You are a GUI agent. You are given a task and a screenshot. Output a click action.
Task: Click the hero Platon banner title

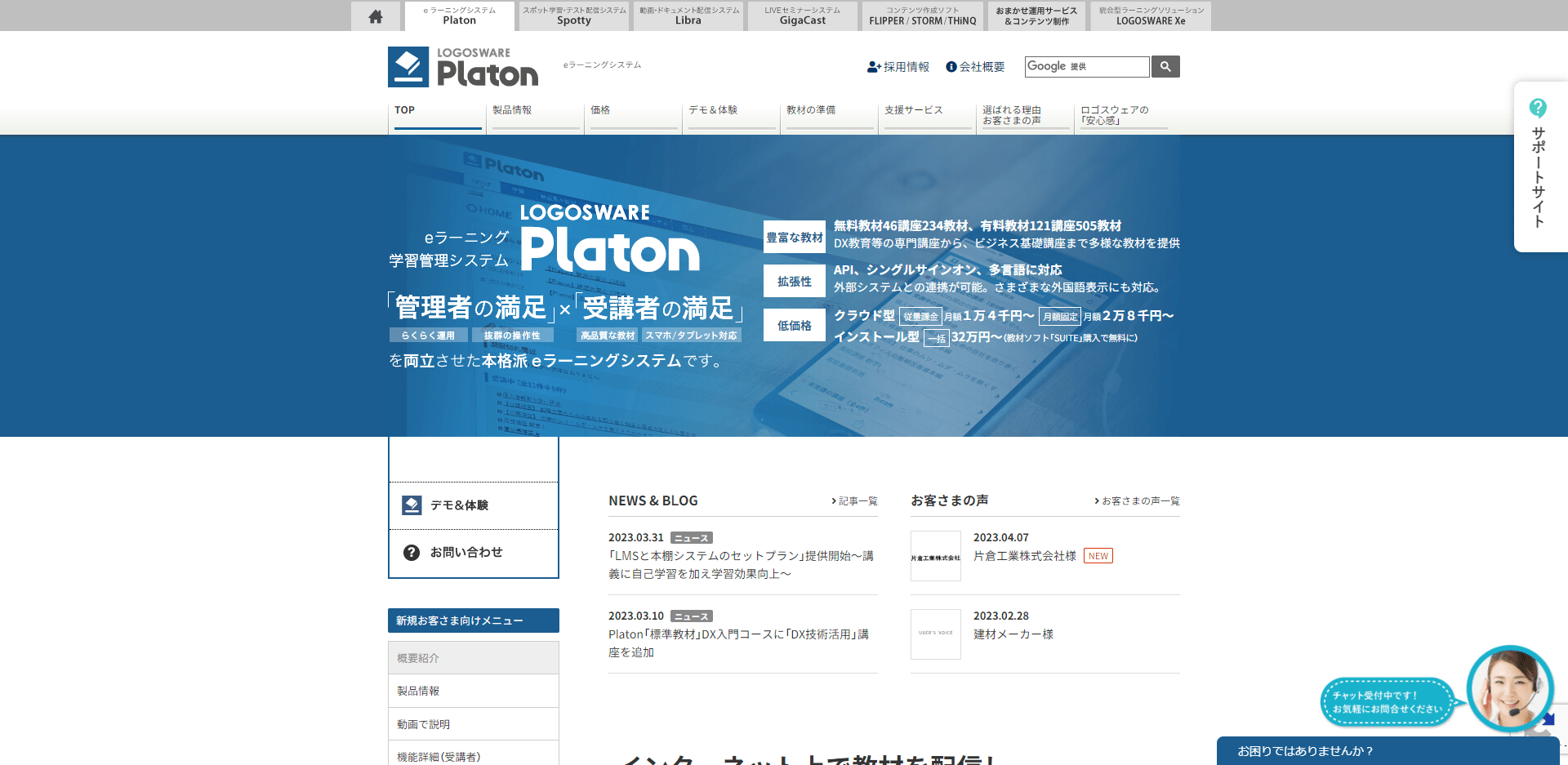(610, 238)
